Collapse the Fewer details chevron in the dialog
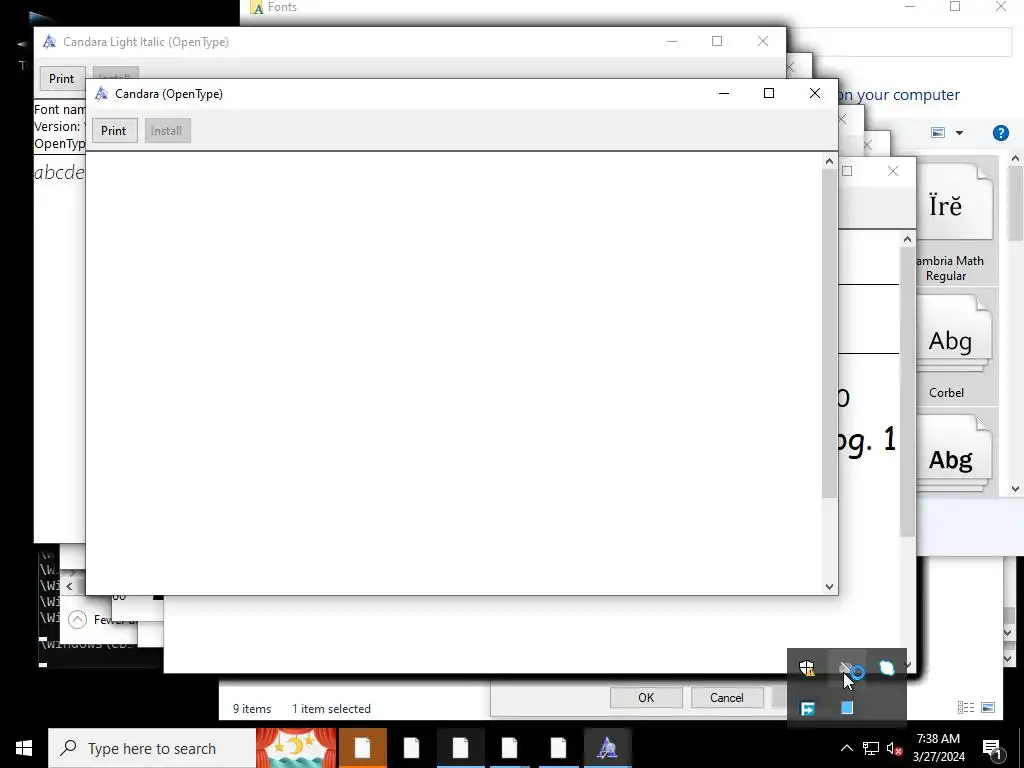1024x768 pixels. (x=77, y=619)
